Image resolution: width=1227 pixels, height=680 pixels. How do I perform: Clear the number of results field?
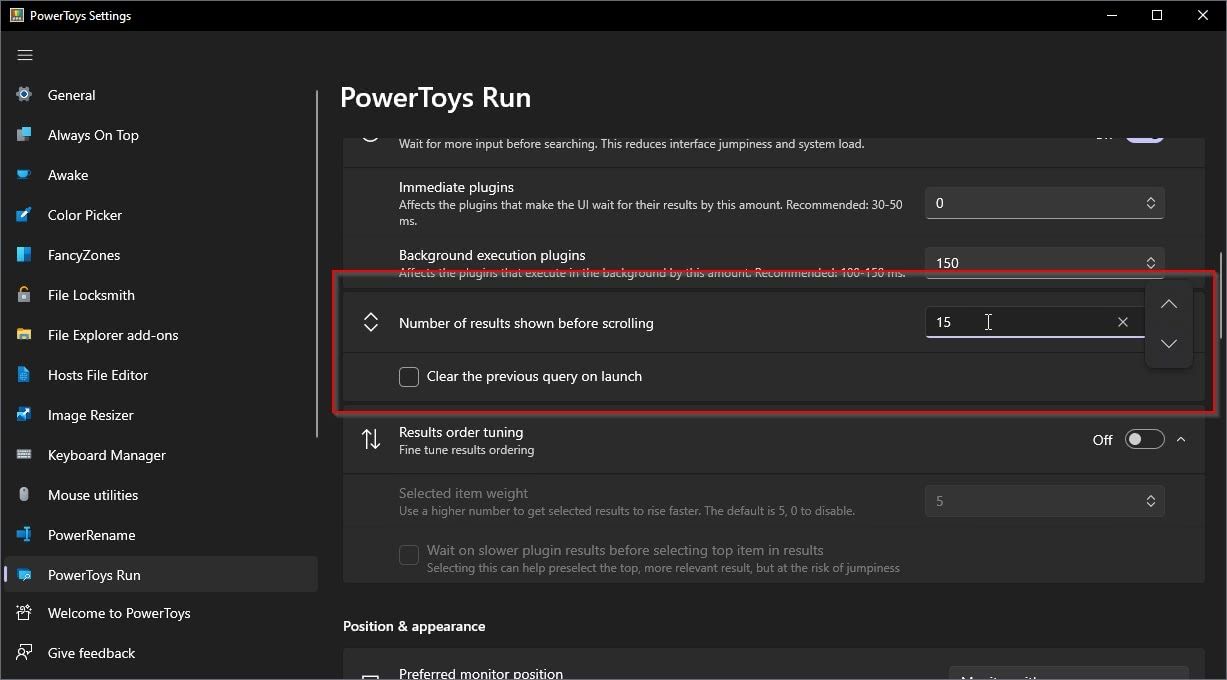(1122, 322)
